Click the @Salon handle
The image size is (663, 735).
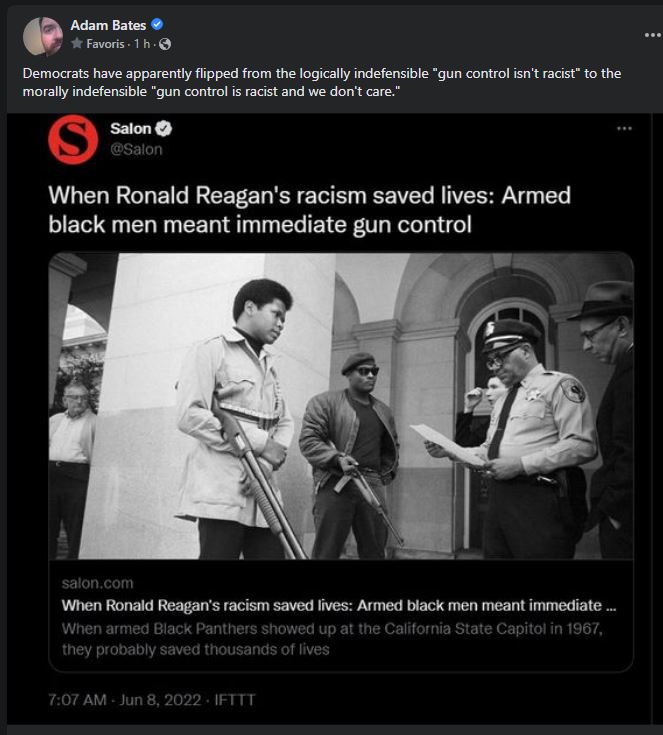pos(136,150)
